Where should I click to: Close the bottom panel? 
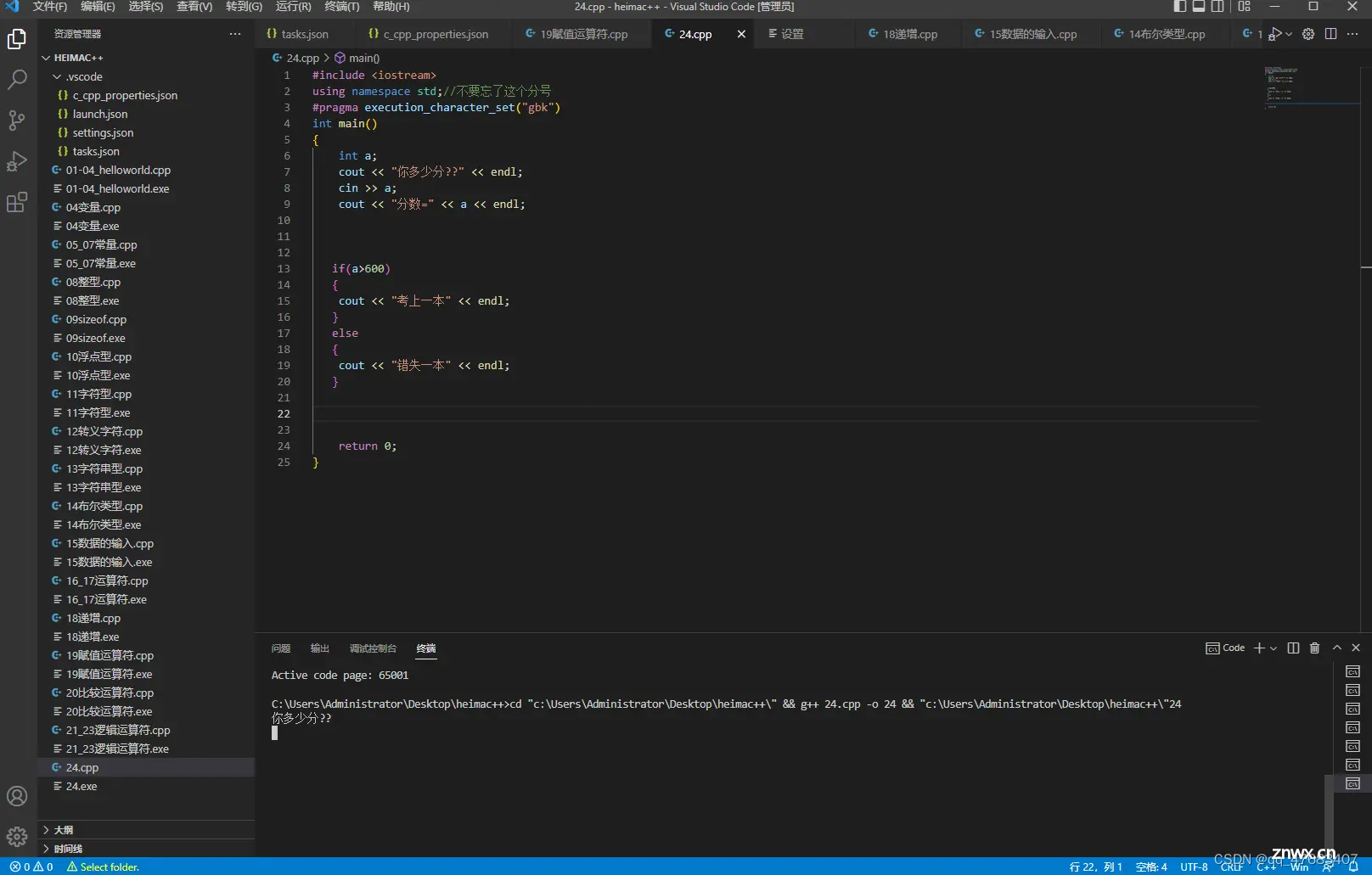(1356, 648)
